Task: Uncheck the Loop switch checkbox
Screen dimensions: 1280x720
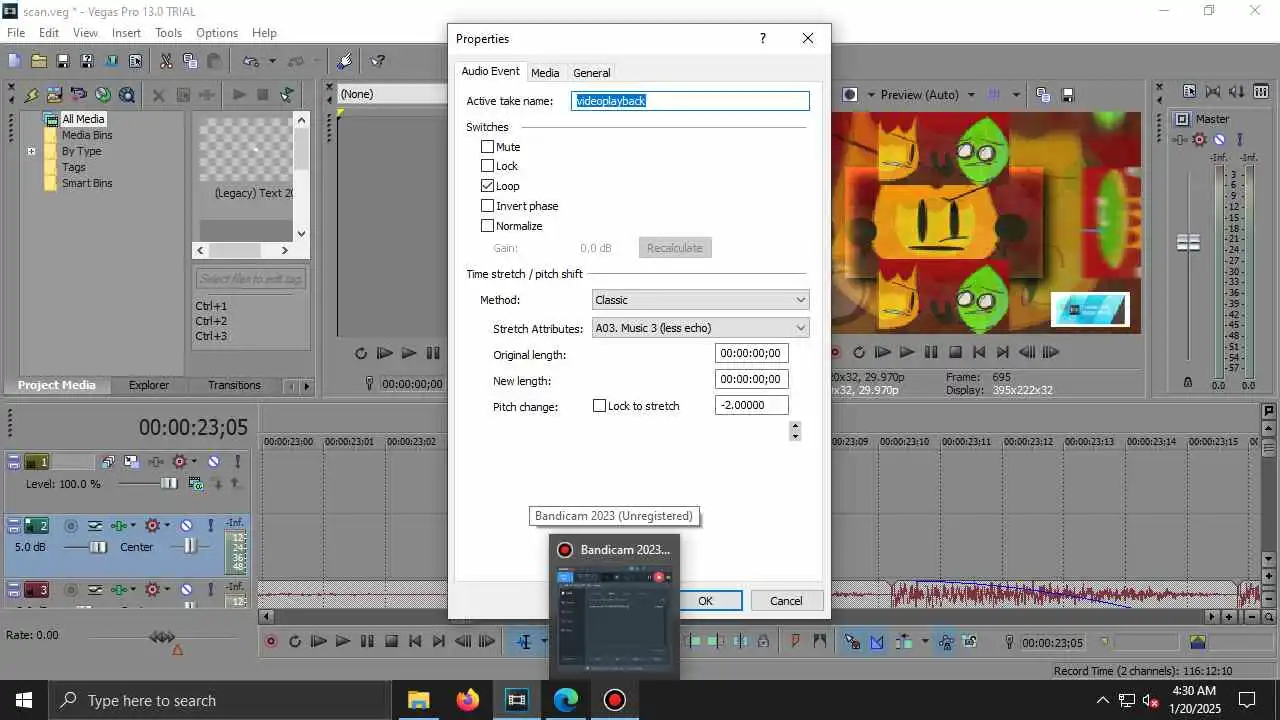Action: click(x=488, y=186)
